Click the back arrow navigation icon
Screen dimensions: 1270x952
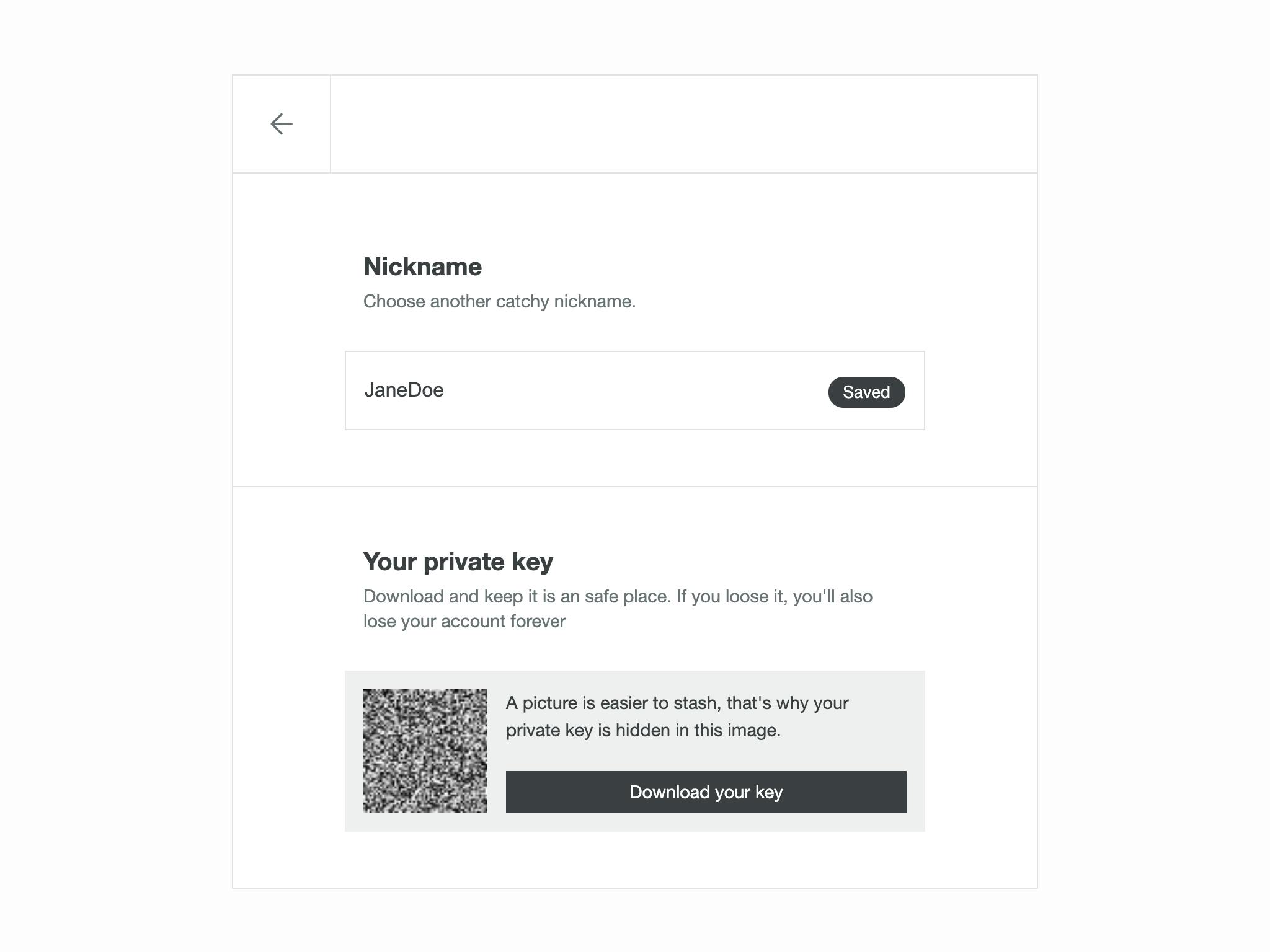pos(281,124)
